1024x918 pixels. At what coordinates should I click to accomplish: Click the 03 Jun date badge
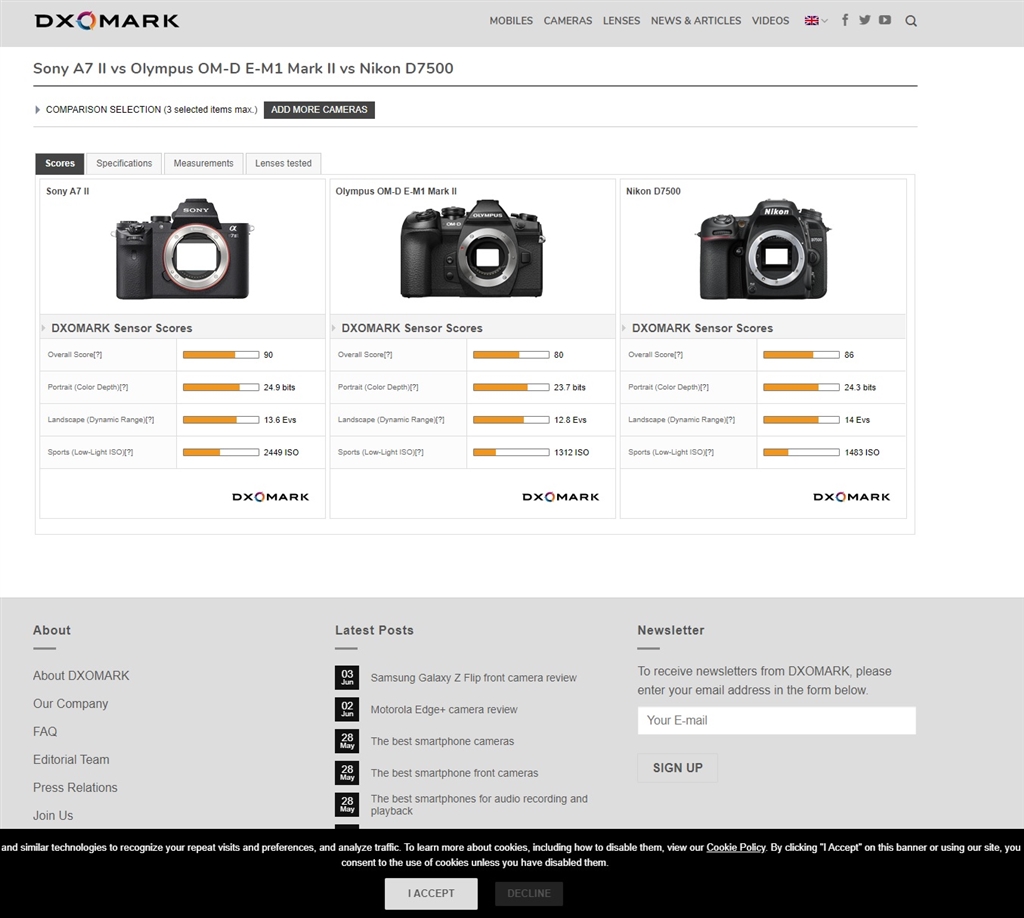[x=347, y=678]
